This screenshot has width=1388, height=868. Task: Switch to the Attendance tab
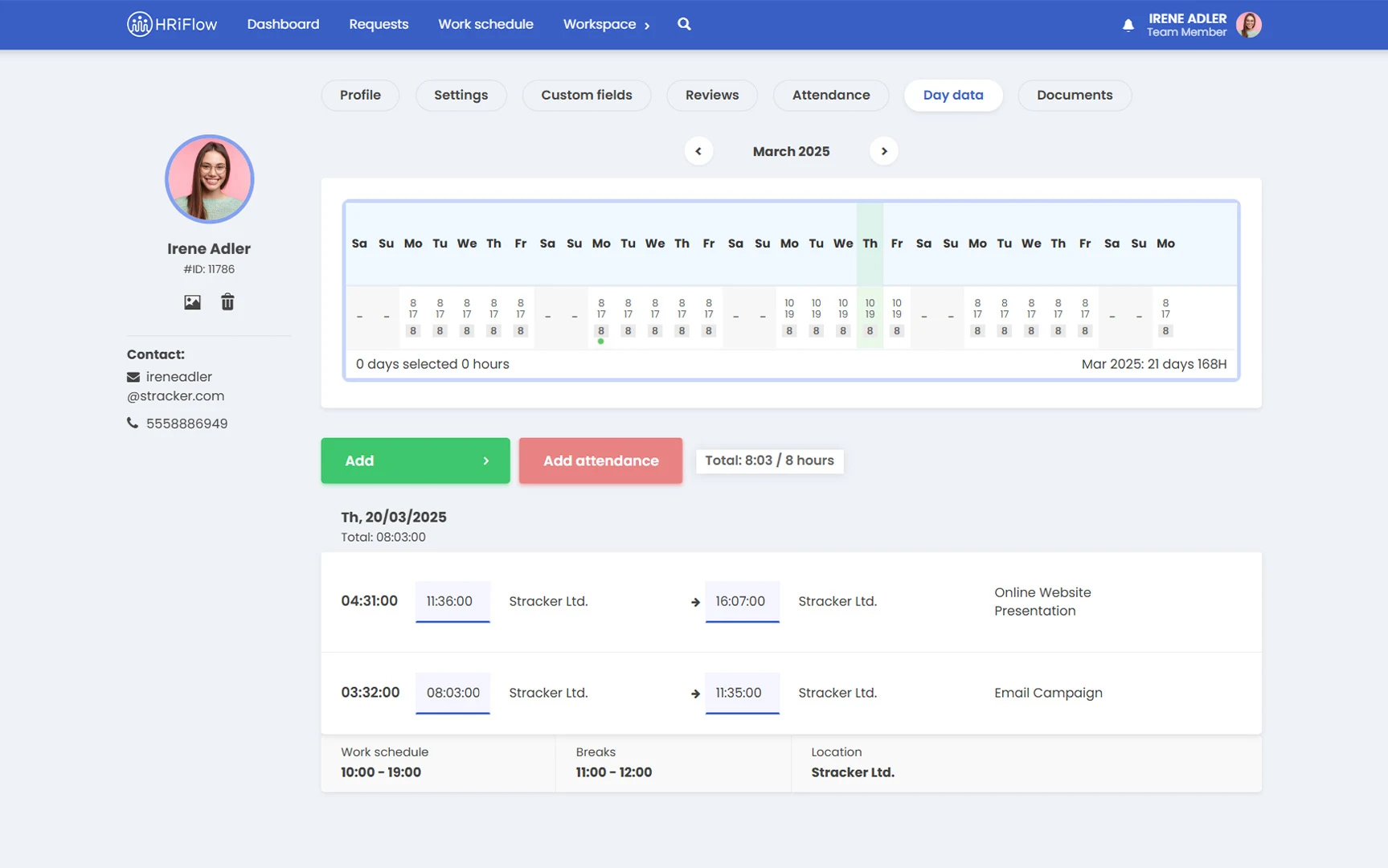[830, 95]
